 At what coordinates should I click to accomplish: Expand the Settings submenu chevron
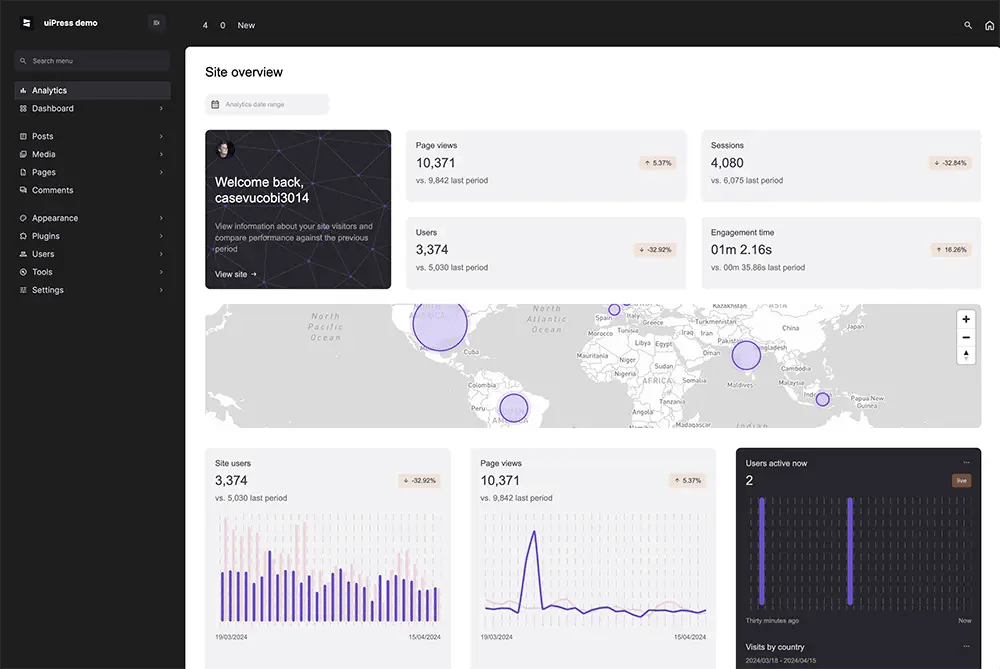click(x=161, y=291)
